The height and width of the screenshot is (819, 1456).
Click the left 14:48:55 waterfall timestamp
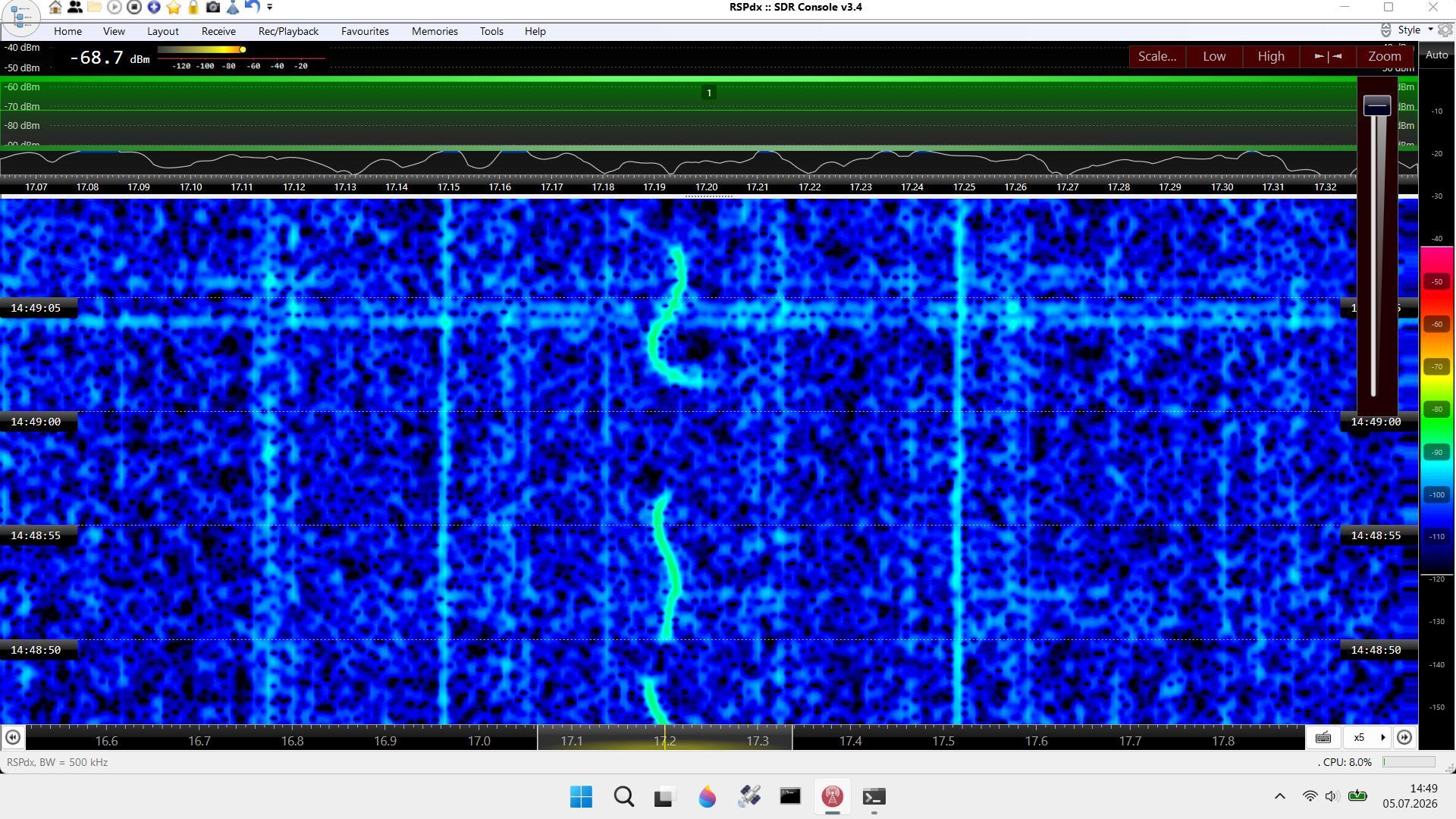pos(36,535)
